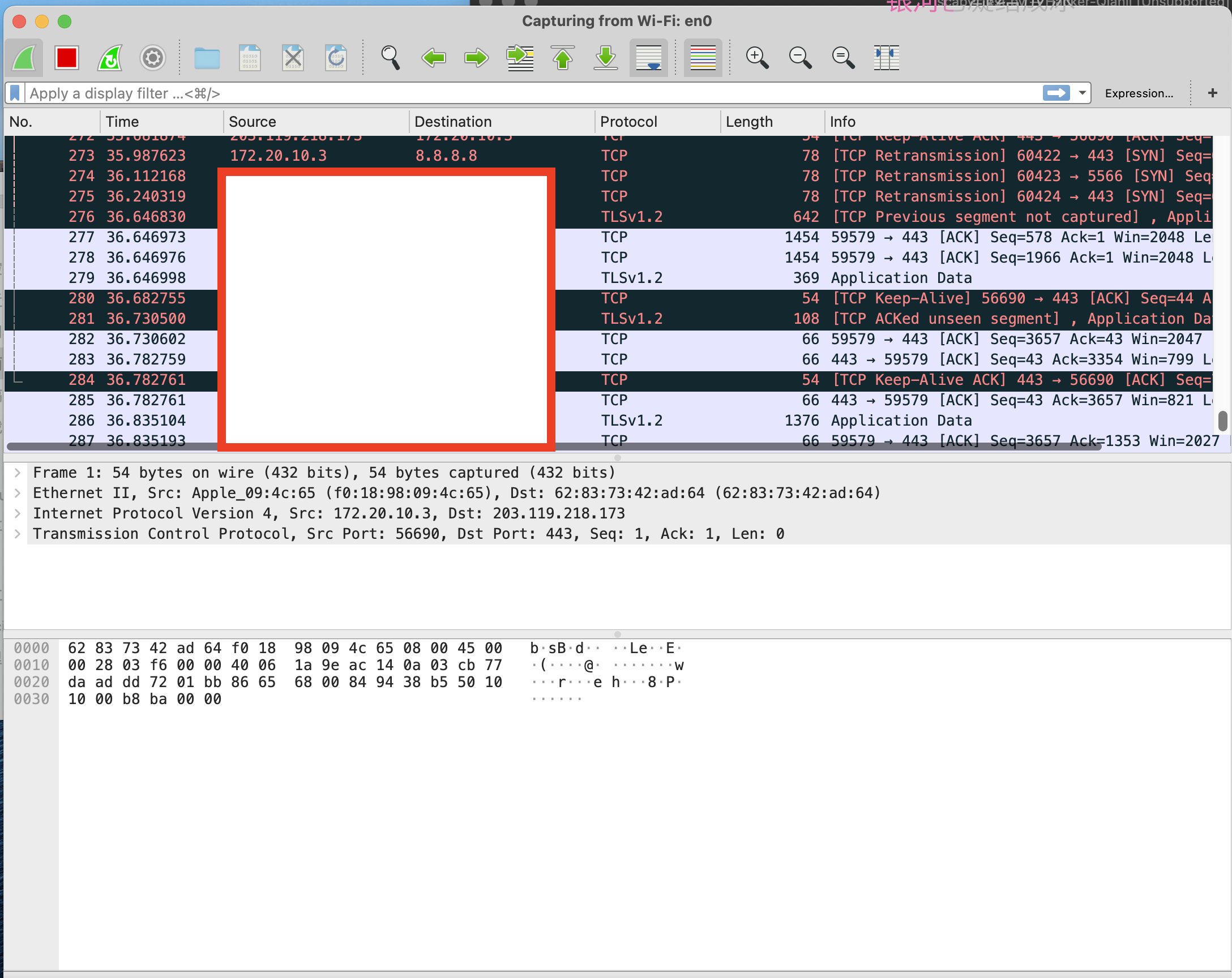The image size is (1232, 978).
Task: Reload this capture file icon
Action: (336, 58)
